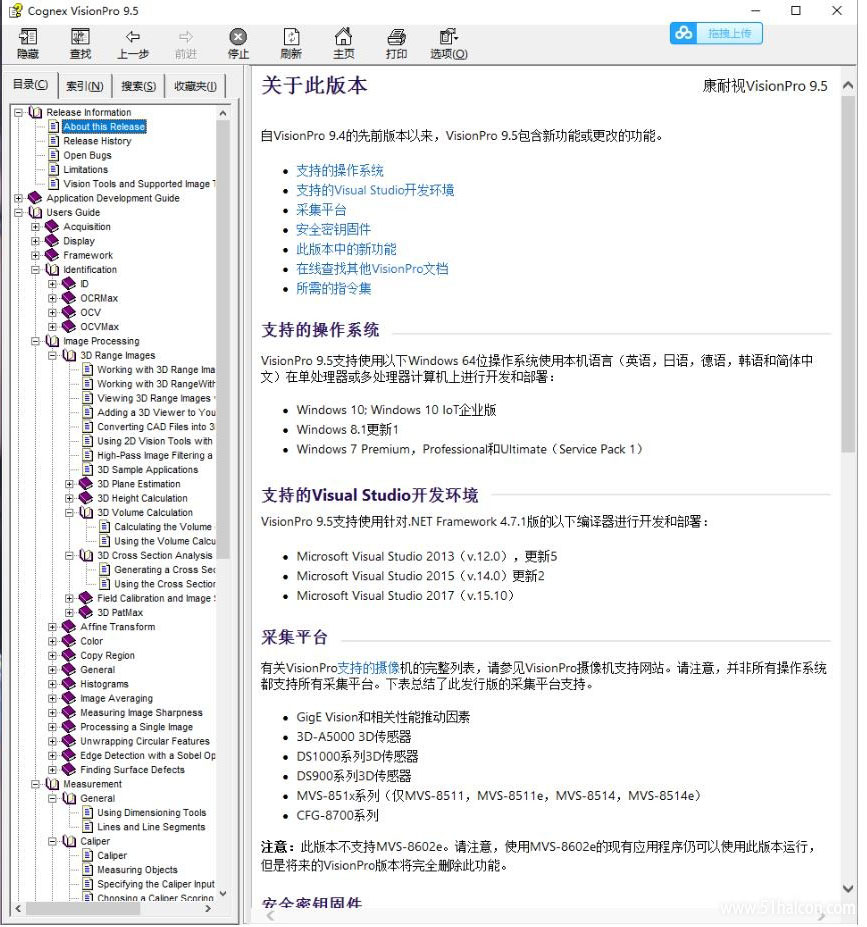
Task: Open the 所需的指令集 link
Action: [333, 289]
